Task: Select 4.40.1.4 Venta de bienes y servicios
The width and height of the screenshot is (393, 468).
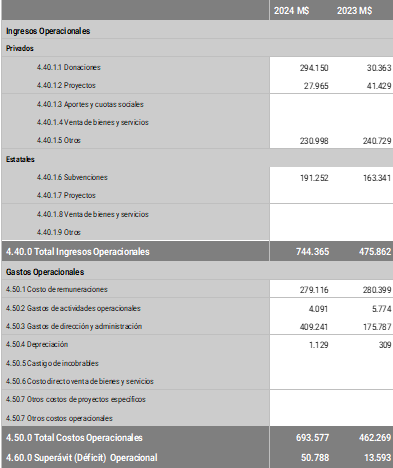Action: 93,122
